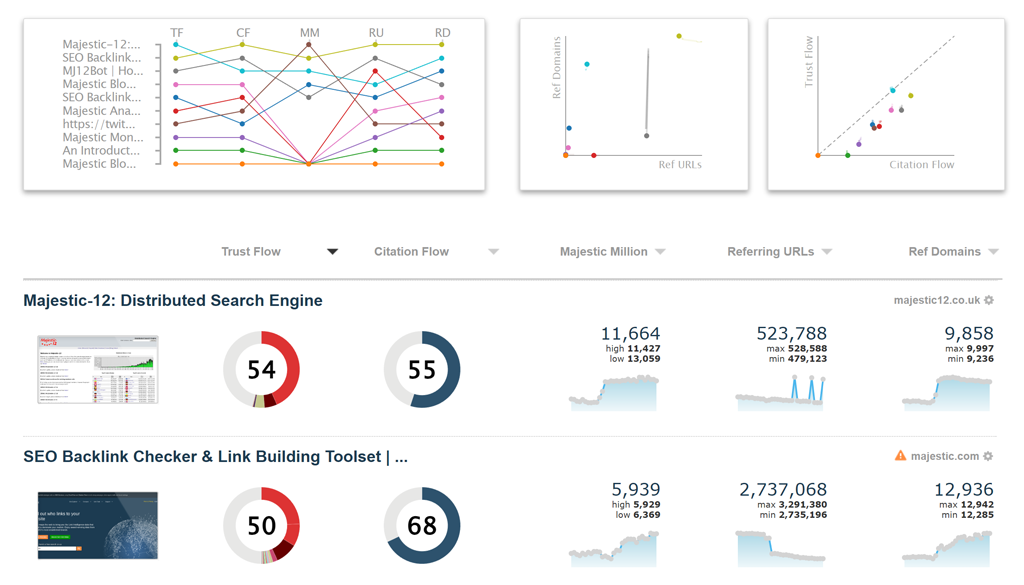Open the majestic12.co.uk domain link
The height and width of the screenshot is (585, 1024).
pyautogui.click(x=936, y=300)
